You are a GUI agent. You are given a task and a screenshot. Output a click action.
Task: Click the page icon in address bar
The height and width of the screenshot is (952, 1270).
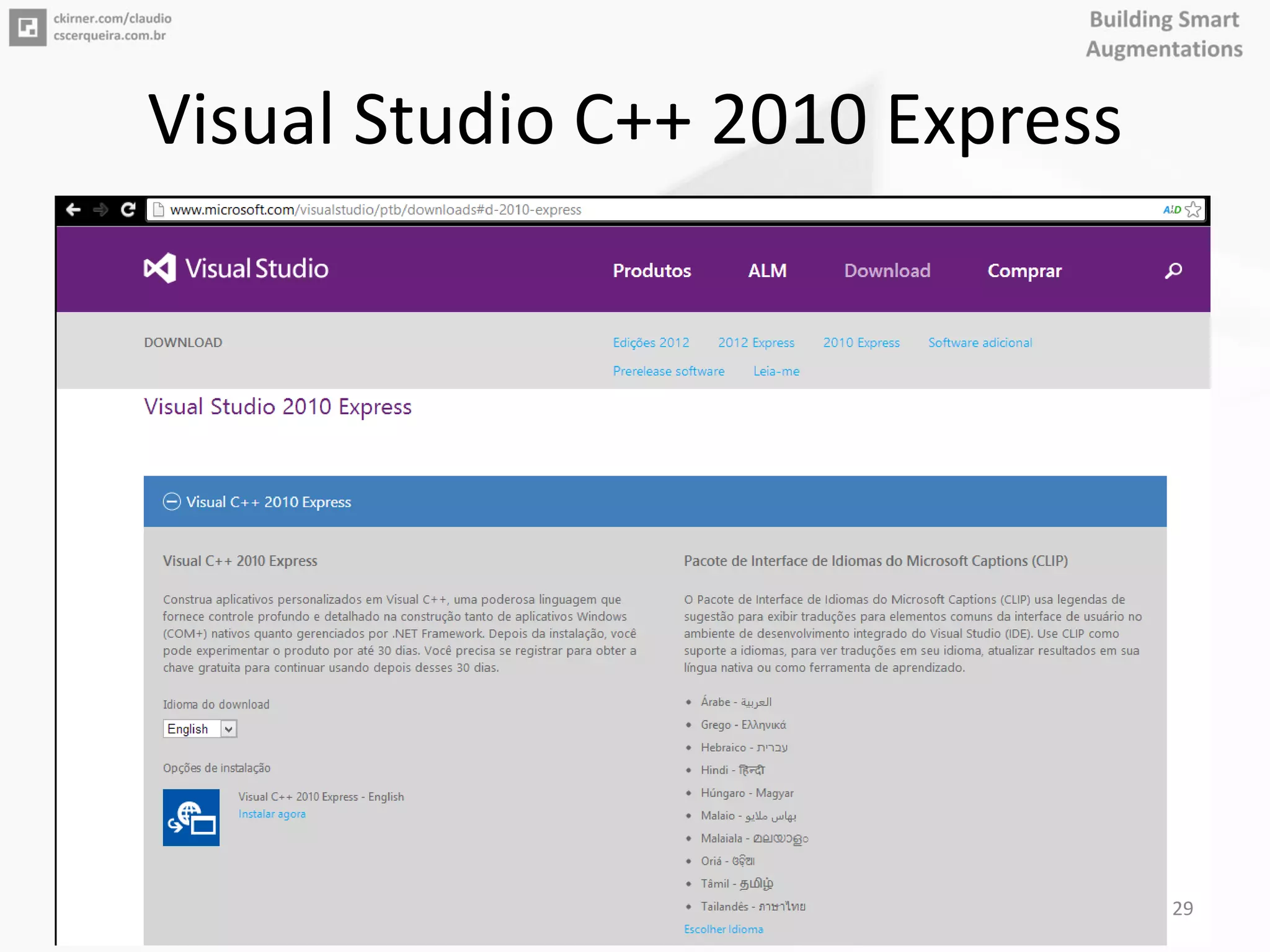coord(158,209)
